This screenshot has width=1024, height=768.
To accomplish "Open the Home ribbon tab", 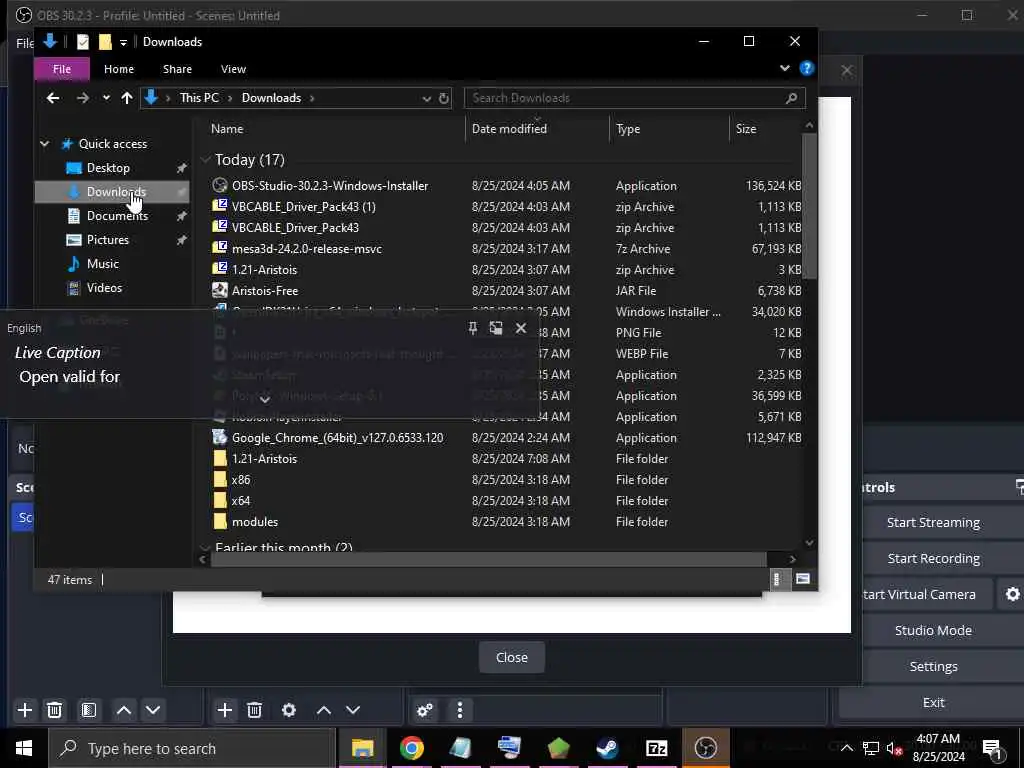I will coord(119,69).
